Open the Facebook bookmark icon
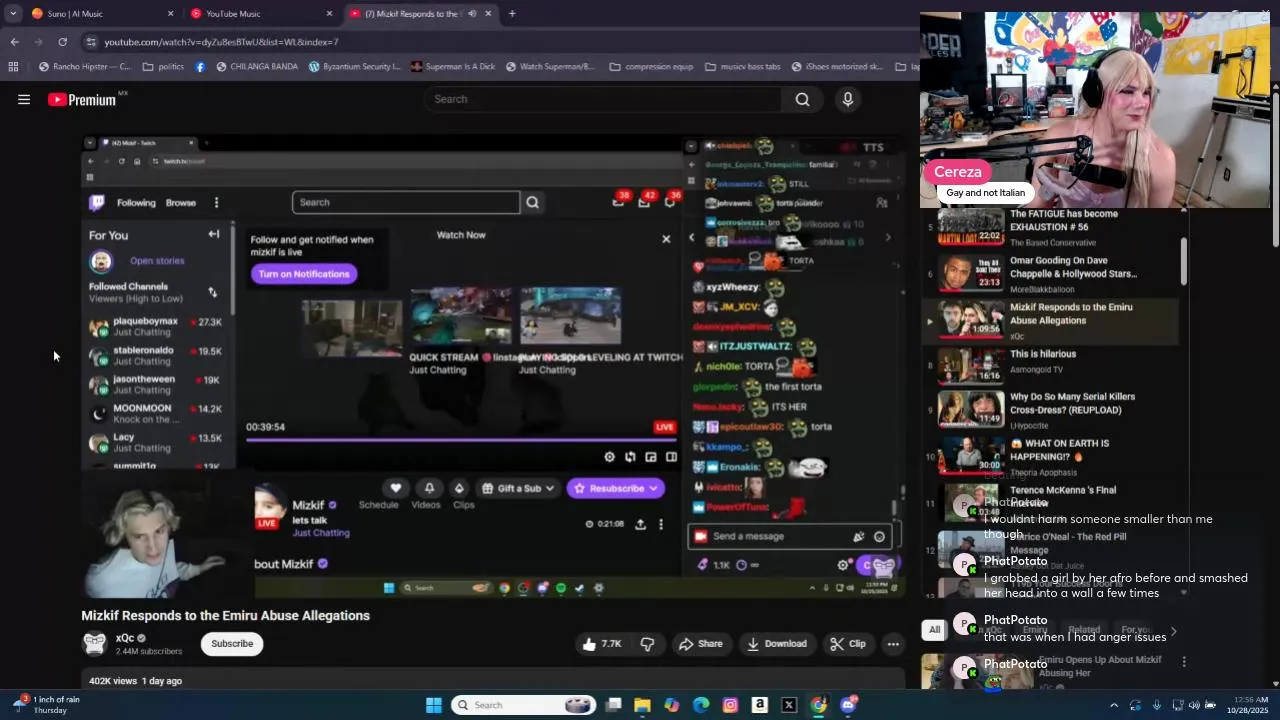 coord(200,67)
